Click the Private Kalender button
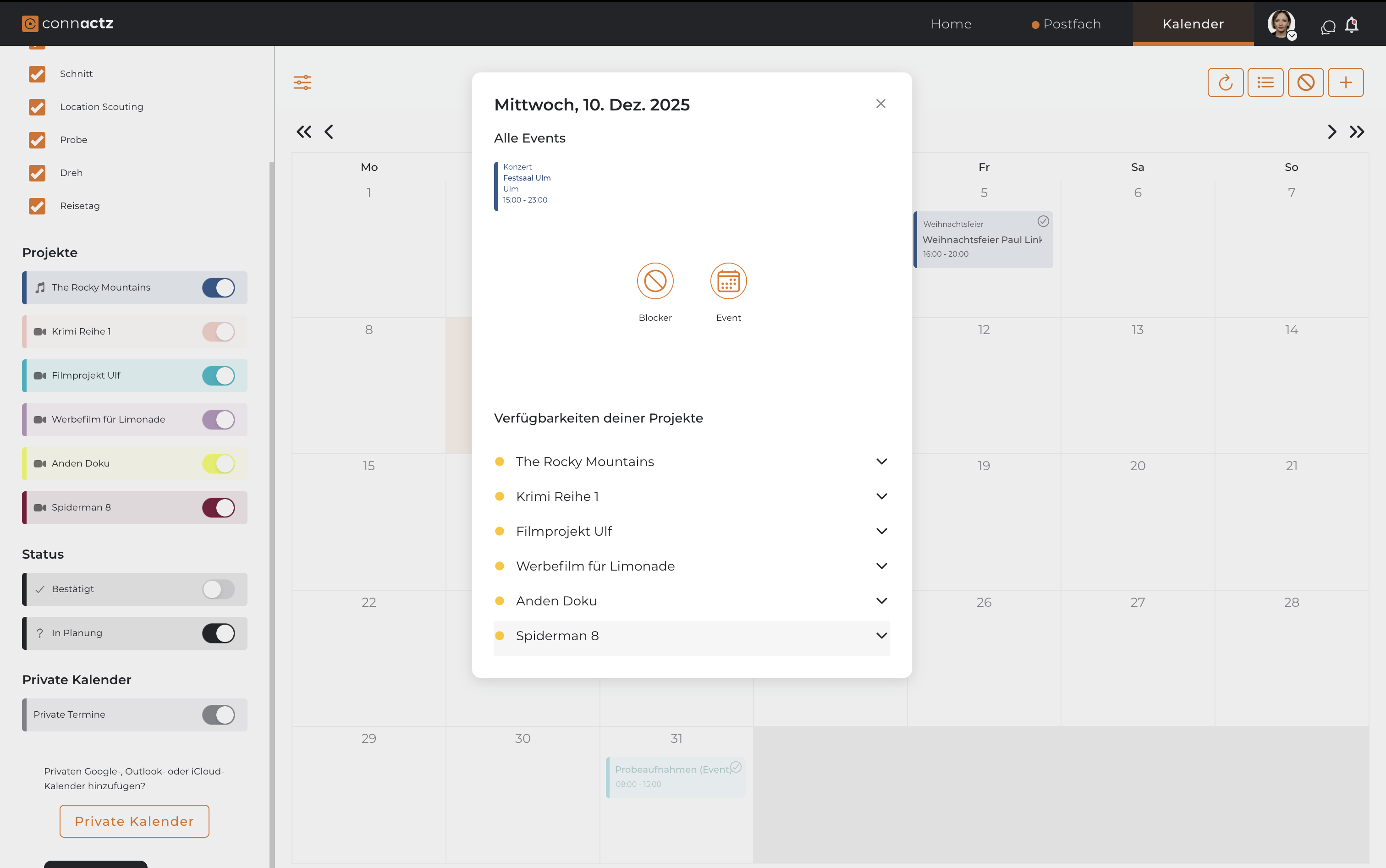This screenshot has width=1386, height=868. (x=134, y=821)
